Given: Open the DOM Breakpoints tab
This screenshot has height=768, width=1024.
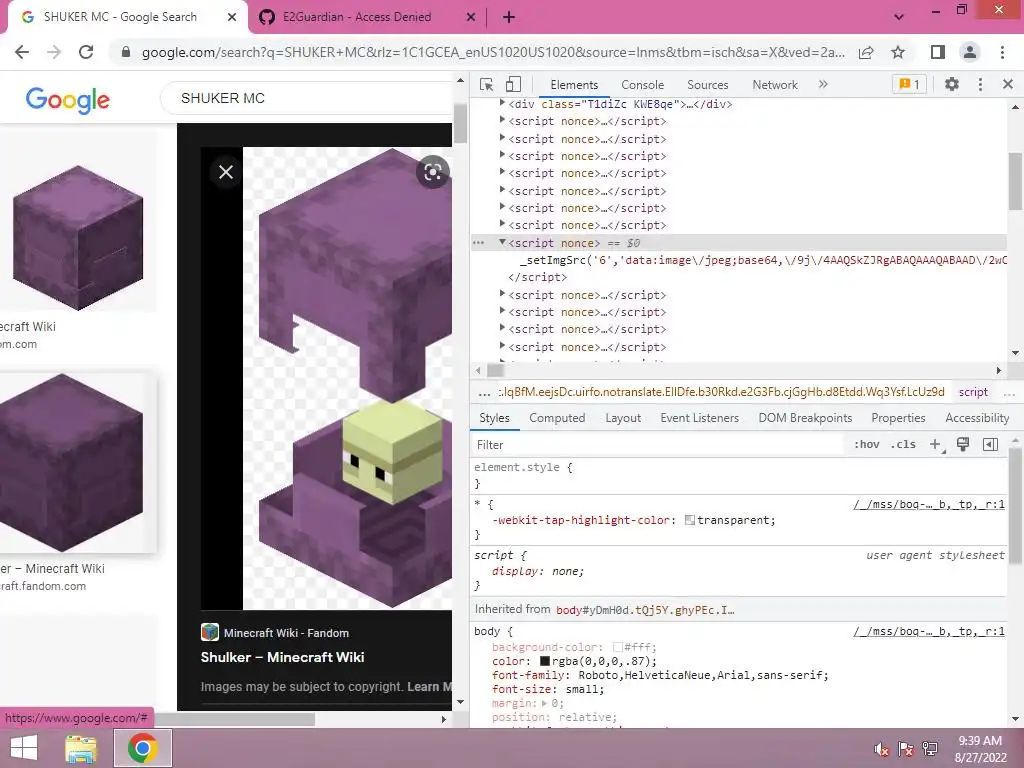Looking at the screenshot, I should tap(805, 418).
